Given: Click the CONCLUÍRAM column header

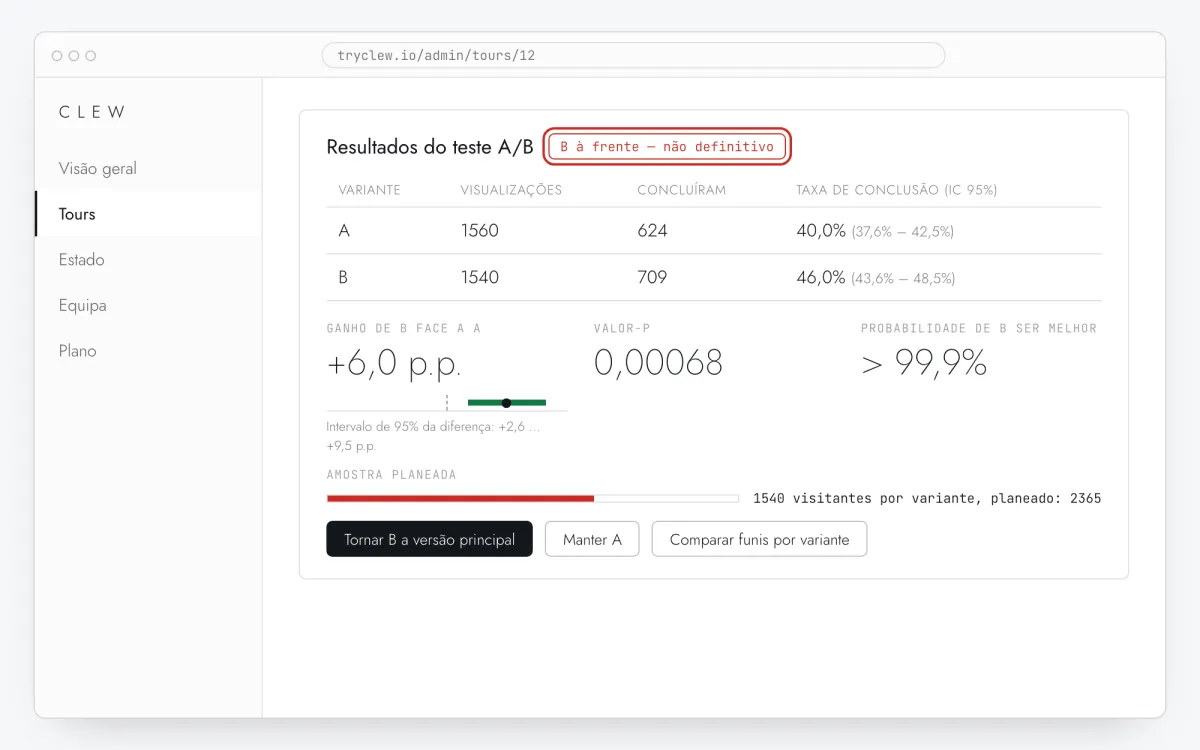Looking at the screenshot, I should pos(682,190).
